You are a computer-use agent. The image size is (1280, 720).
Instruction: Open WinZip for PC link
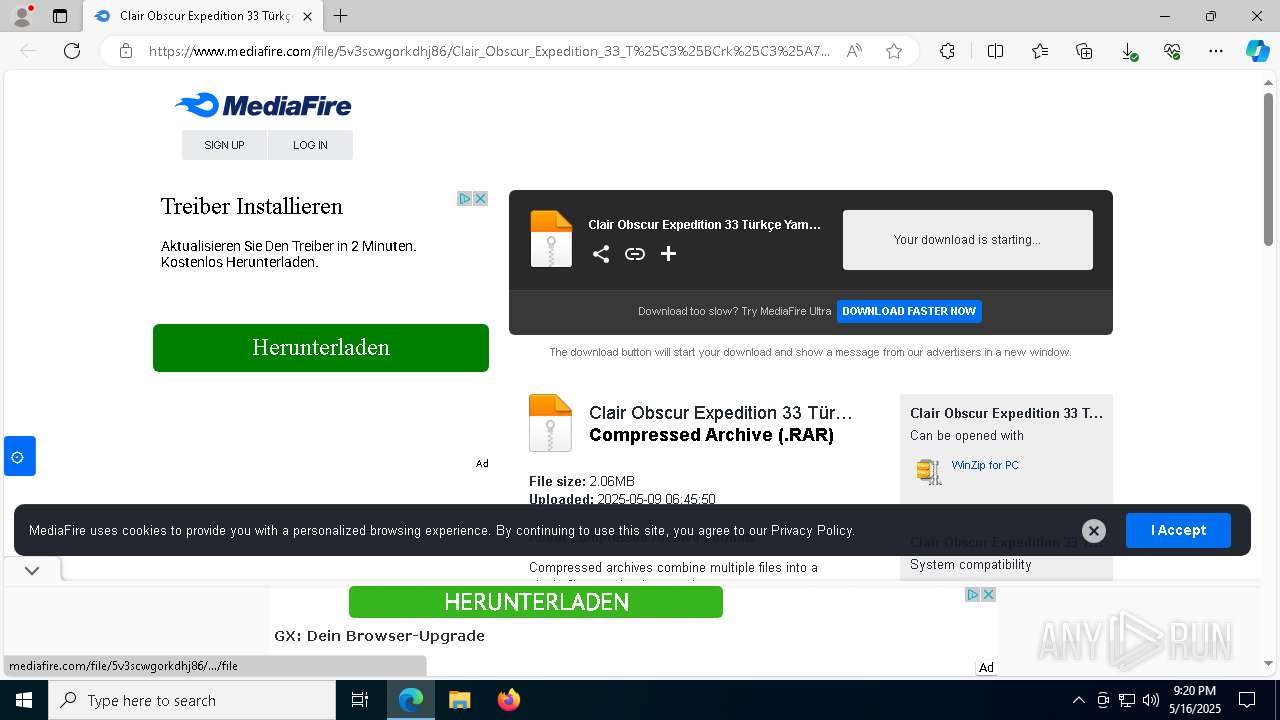985,465
